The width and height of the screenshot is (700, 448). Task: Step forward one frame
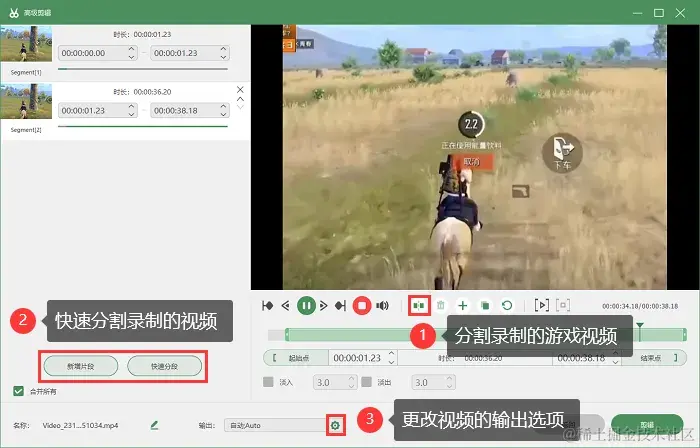tap(324, 306)
